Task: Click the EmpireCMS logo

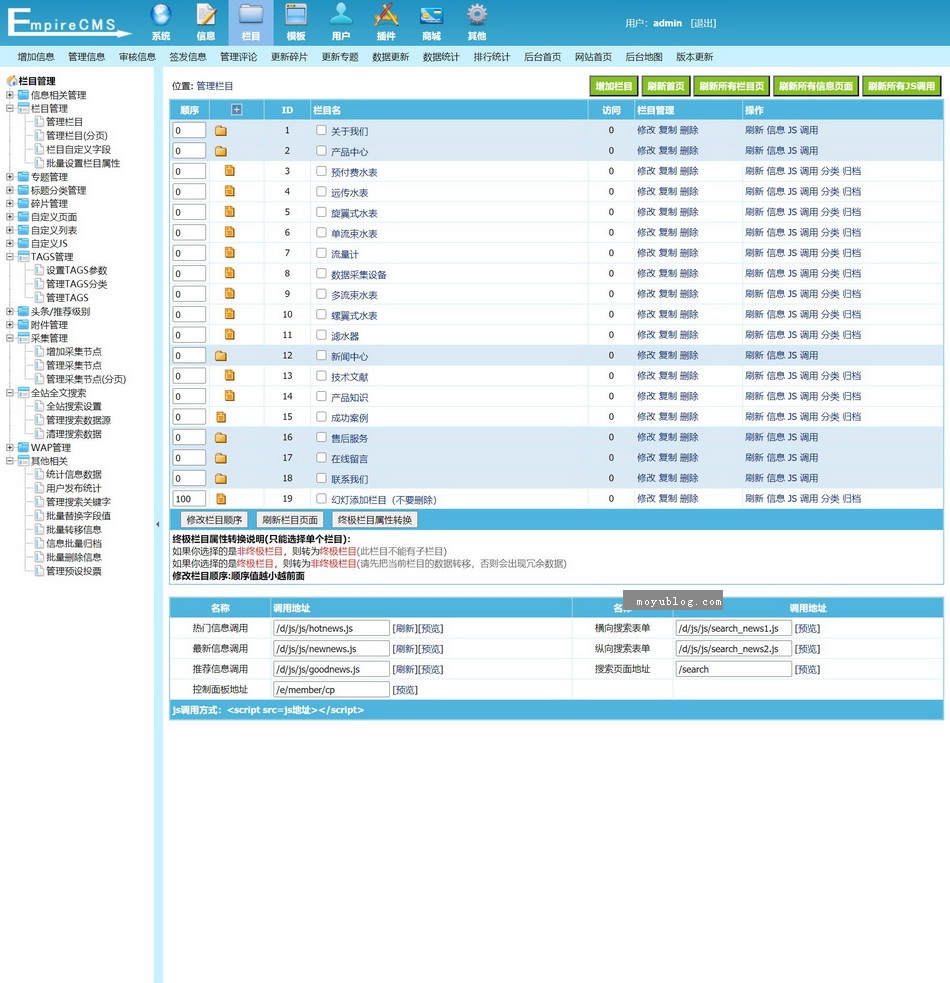Action: (68, 23)
